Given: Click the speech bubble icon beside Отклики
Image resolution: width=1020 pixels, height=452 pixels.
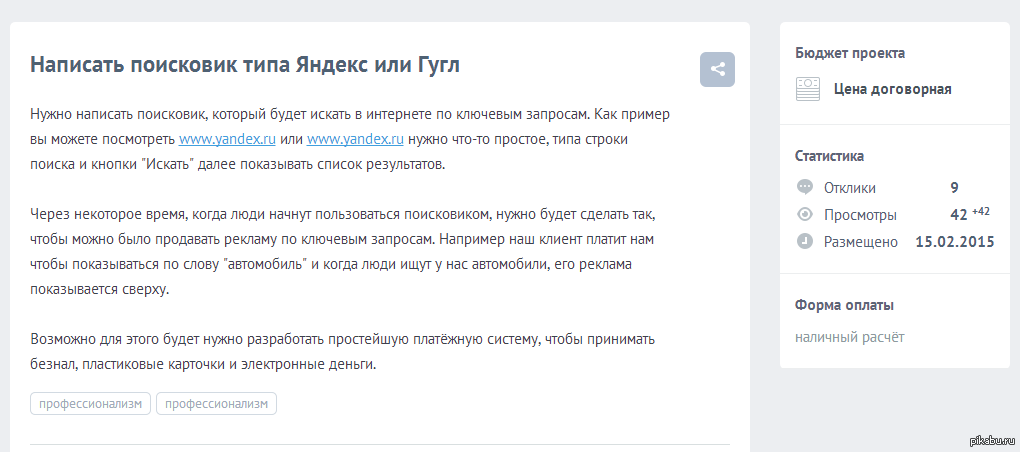Looking at the screenshot, I should tap(805, 187).
